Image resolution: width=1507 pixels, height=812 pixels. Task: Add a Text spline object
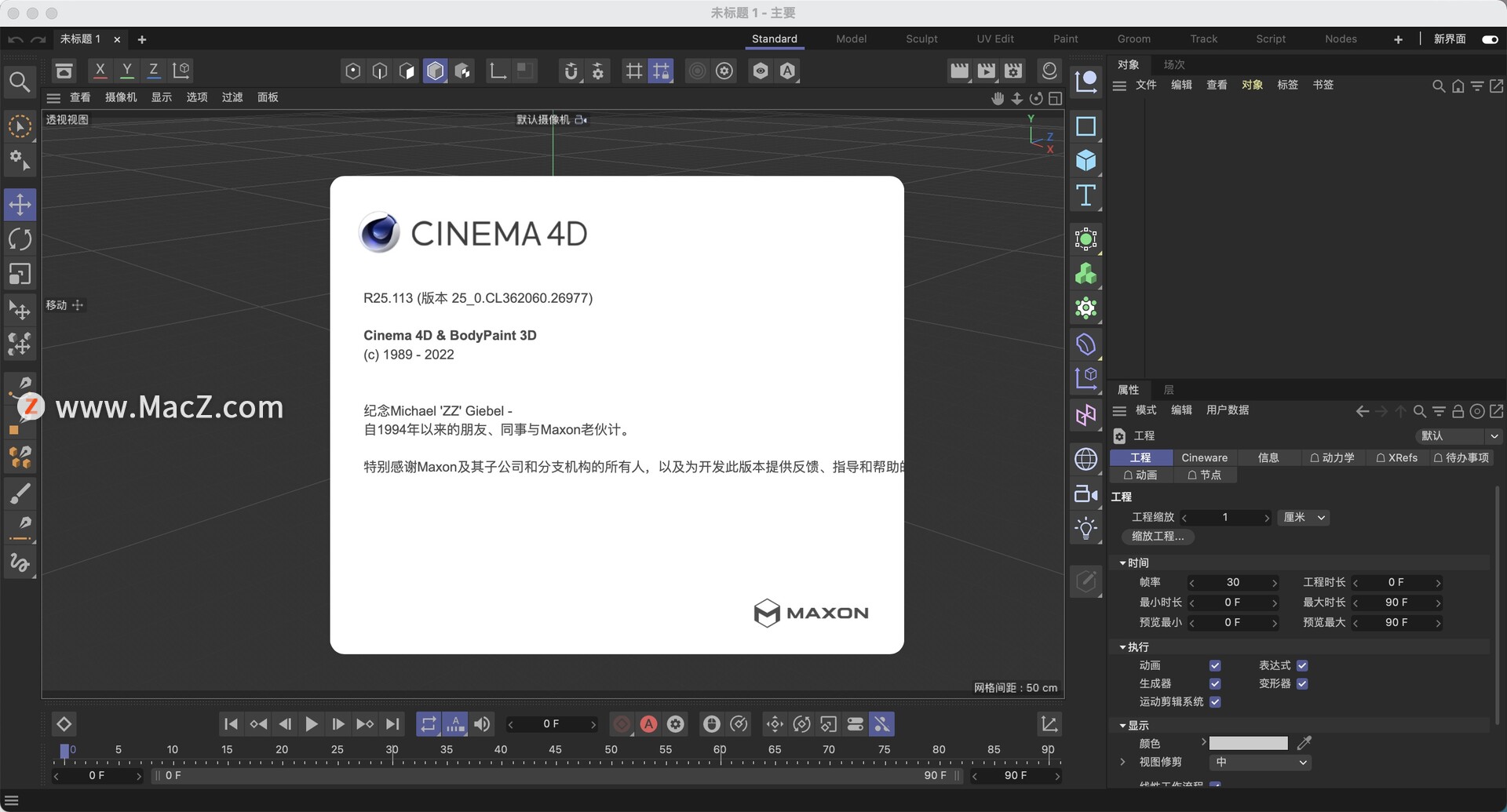[x=1086, y=195]
